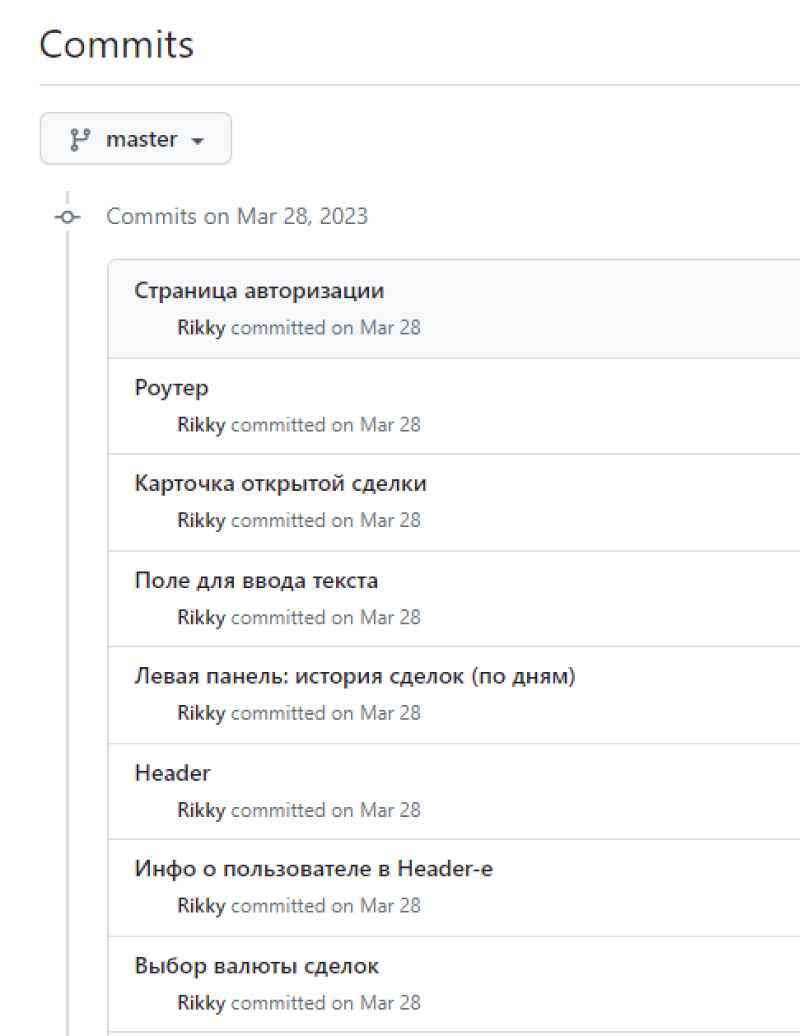Image resolution: width=800 pixels, height=1036 pixels.
Task: Expand the master branch dropdown arrow
Action: [197, 141]
